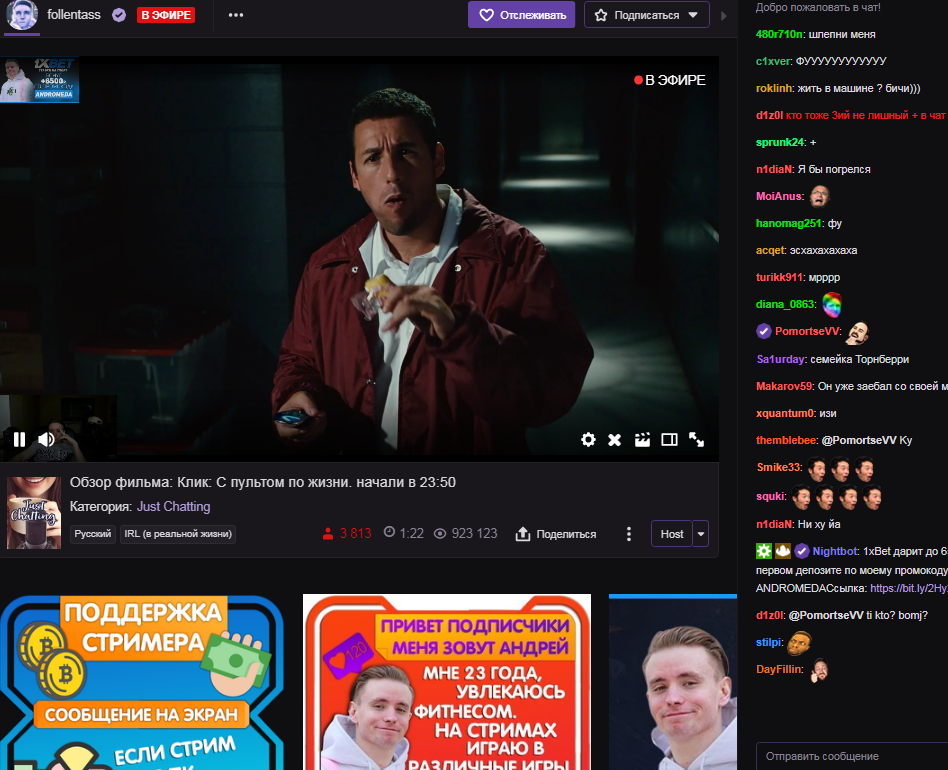This screenshot has height=770, width=948.
Task: Expand the Host dropdown arrow
Action: point(701,534)
